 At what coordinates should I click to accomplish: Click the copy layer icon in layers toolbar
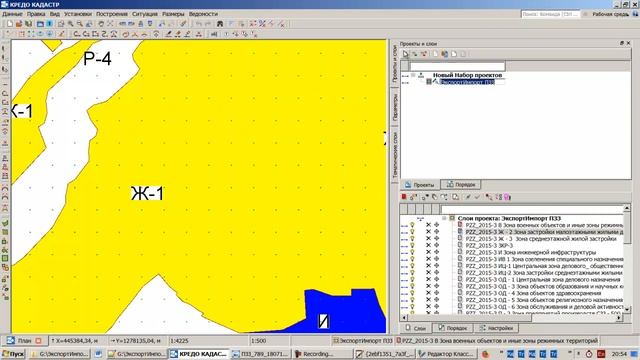[x=456, y=197]
